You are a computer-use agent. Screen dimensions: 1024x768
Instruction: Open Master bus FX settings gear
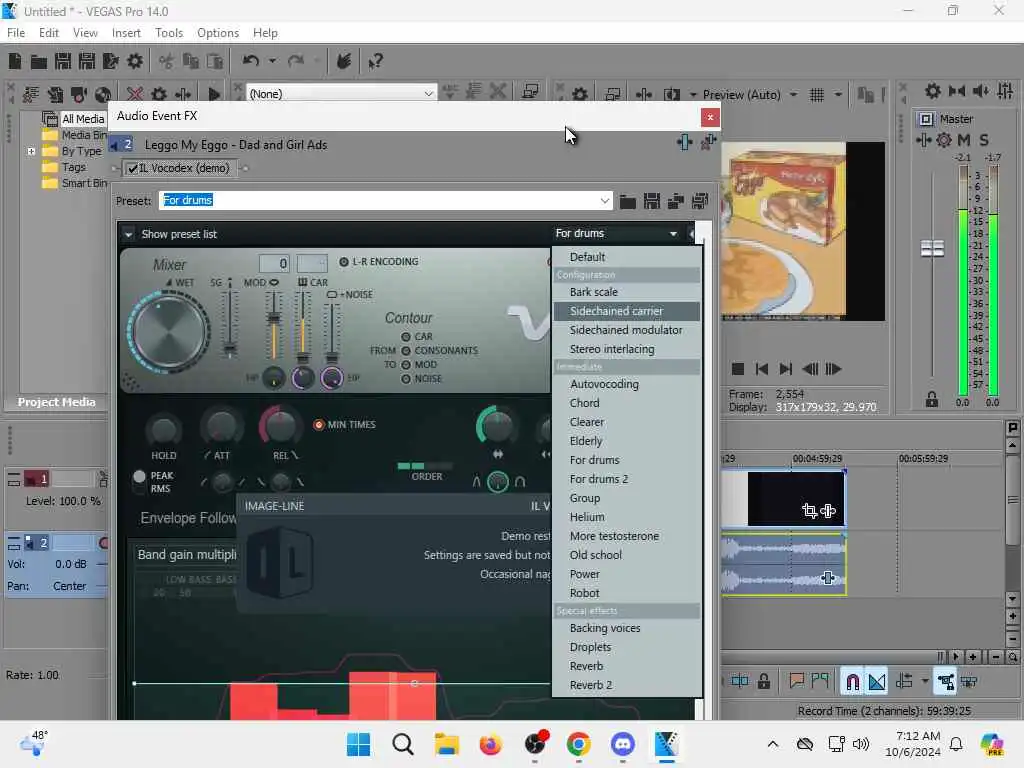coord(944,140)
